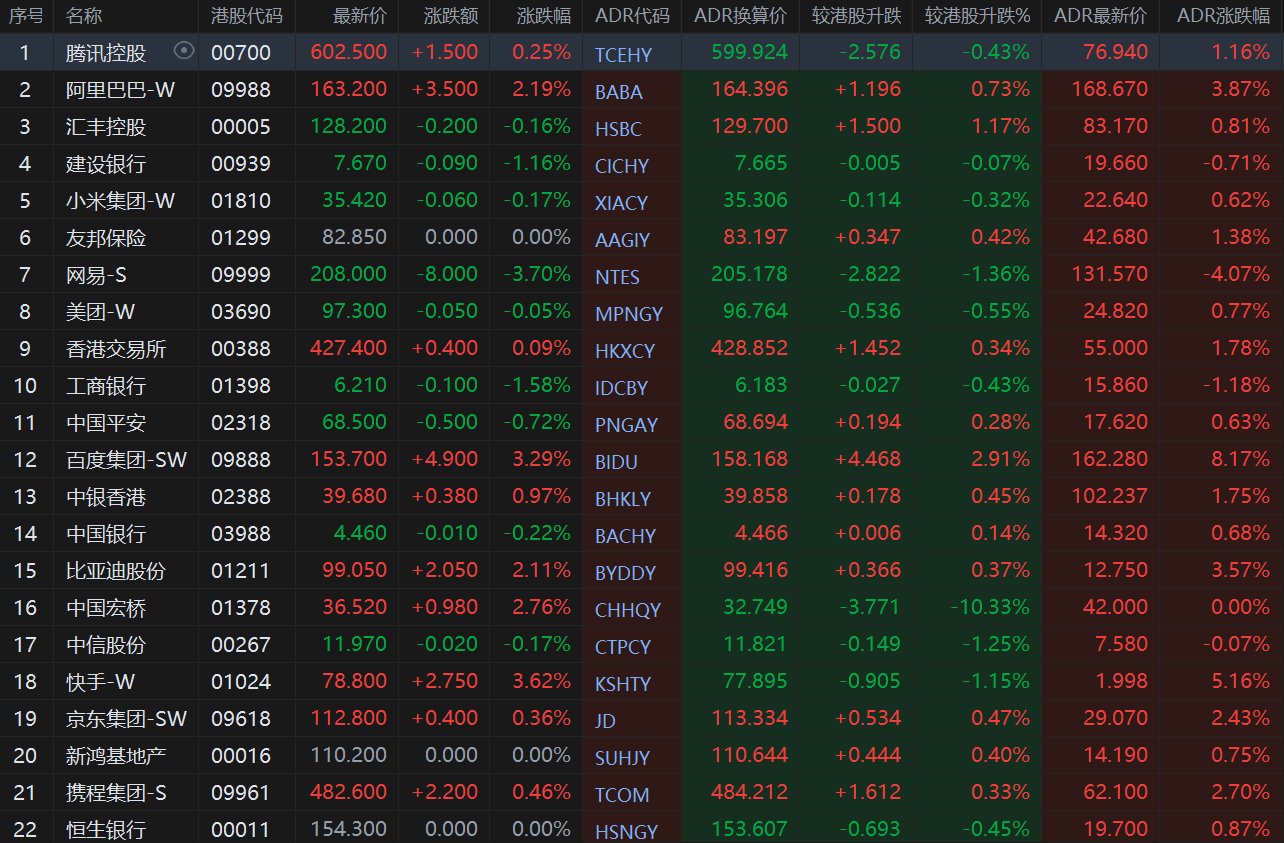This screenshot has height=843, width=1284.
Task: Click the NTES ADR code
Action: click(617, 277)
